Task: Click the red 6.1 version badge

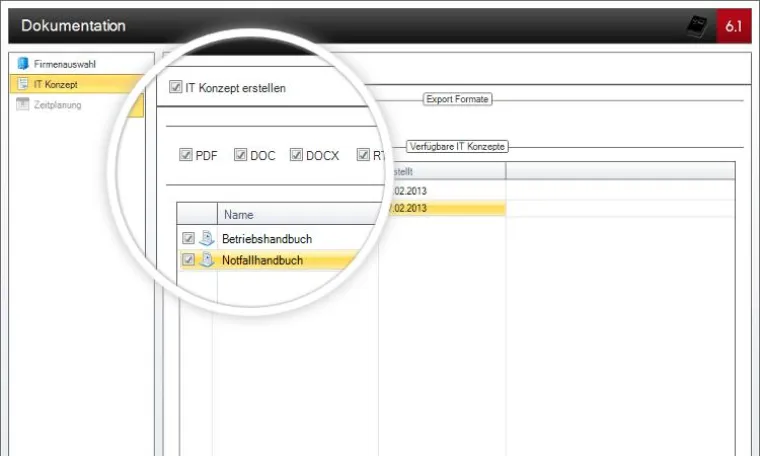Action: 738,26
